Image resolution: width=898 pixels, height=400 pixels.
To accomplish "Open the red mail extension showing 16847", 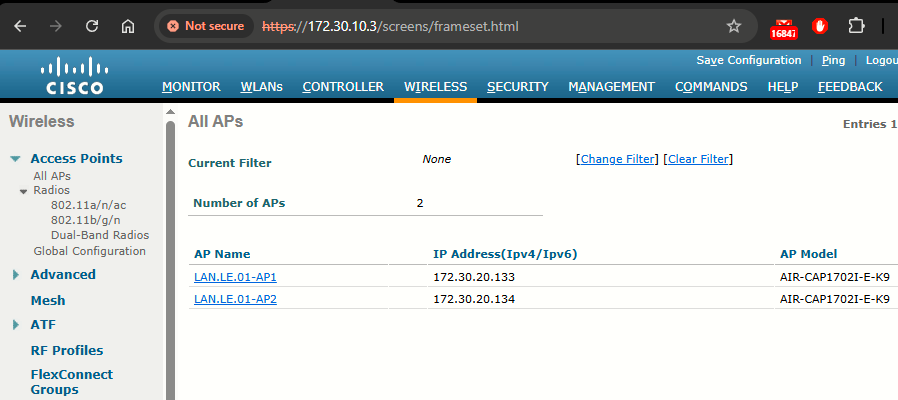I will 783,28.
